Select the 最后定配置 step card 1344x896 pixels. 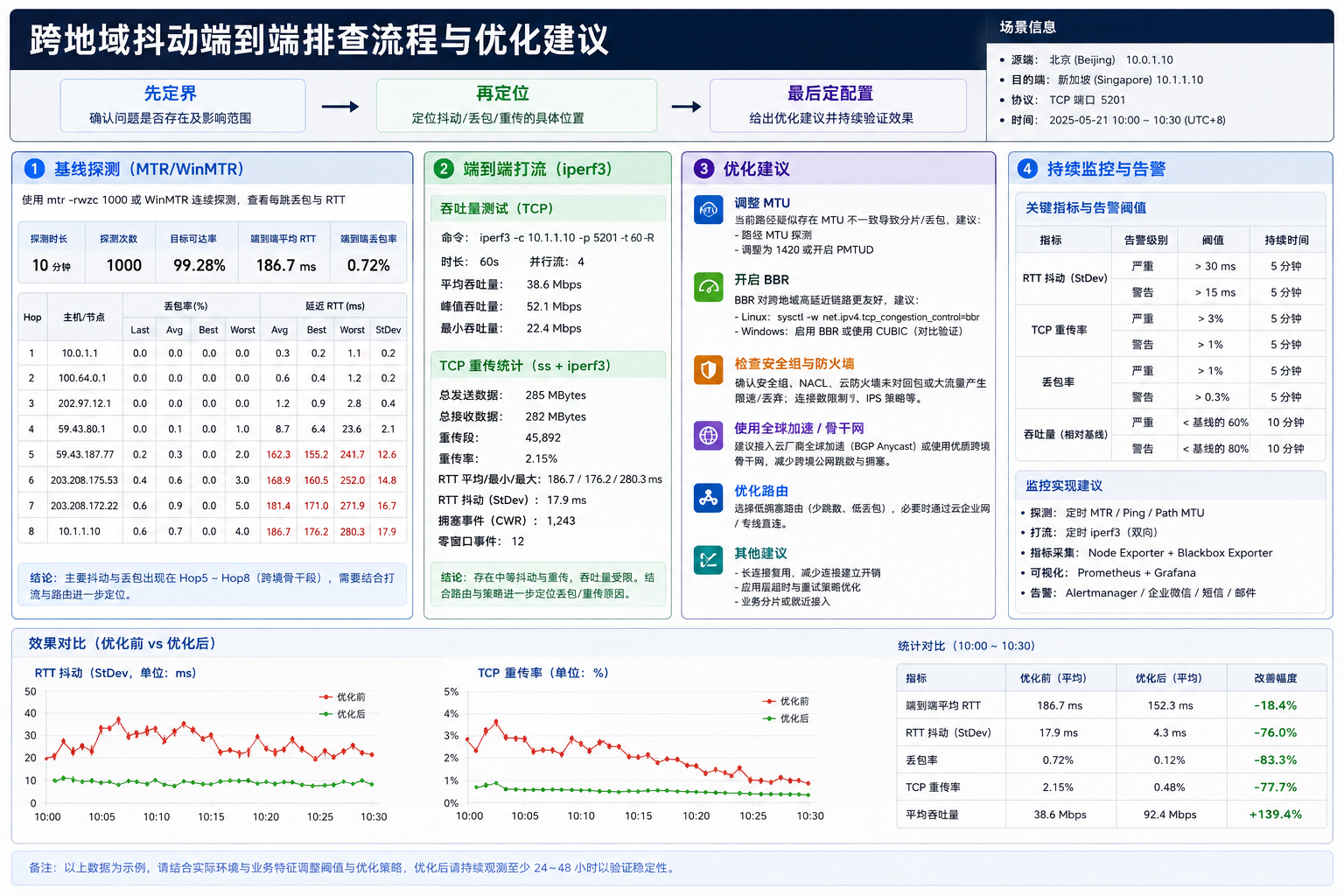(838, 105)
